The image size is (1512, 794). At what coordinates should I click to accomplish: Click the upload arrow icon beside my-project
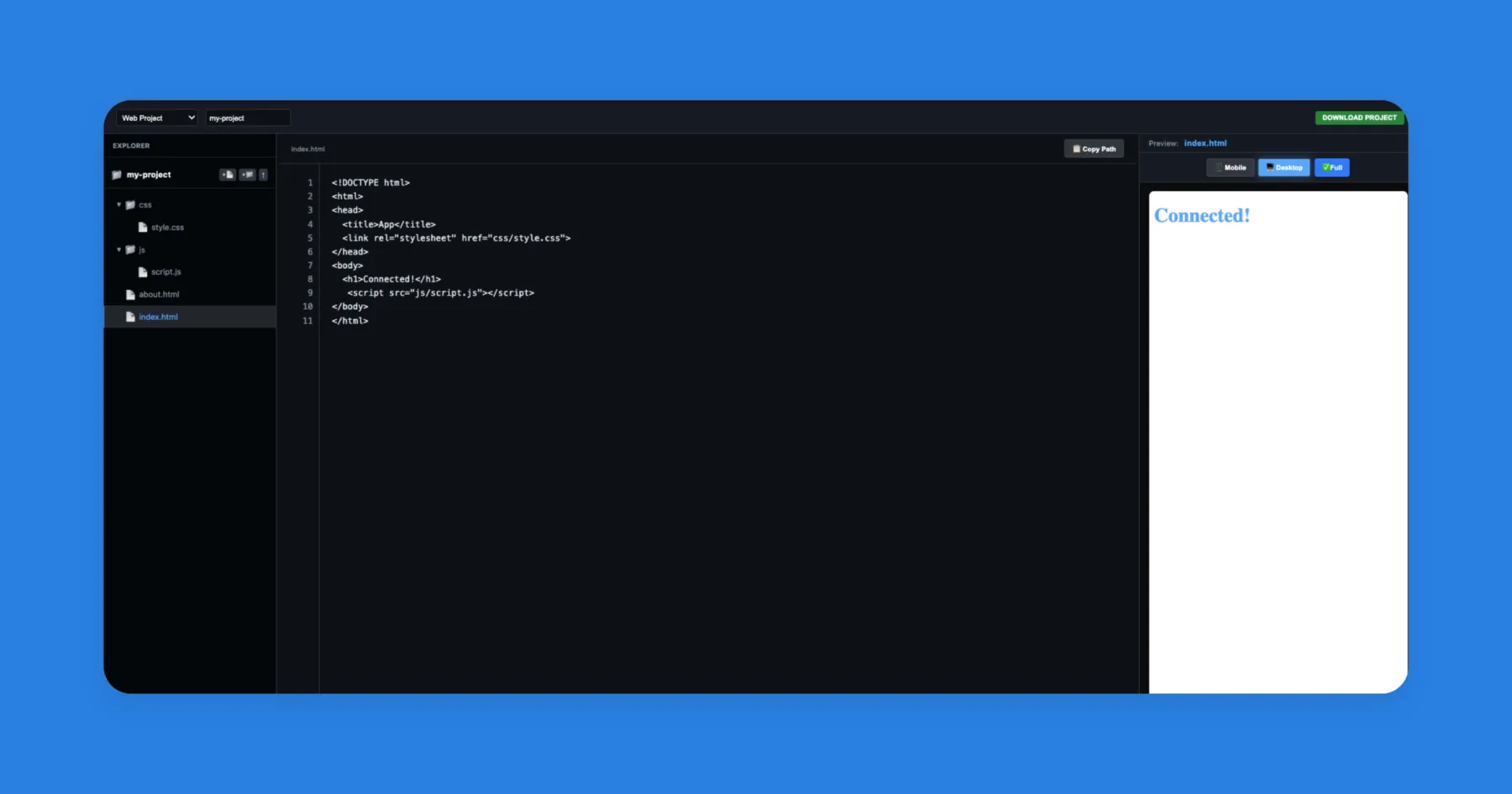(263, 175)
